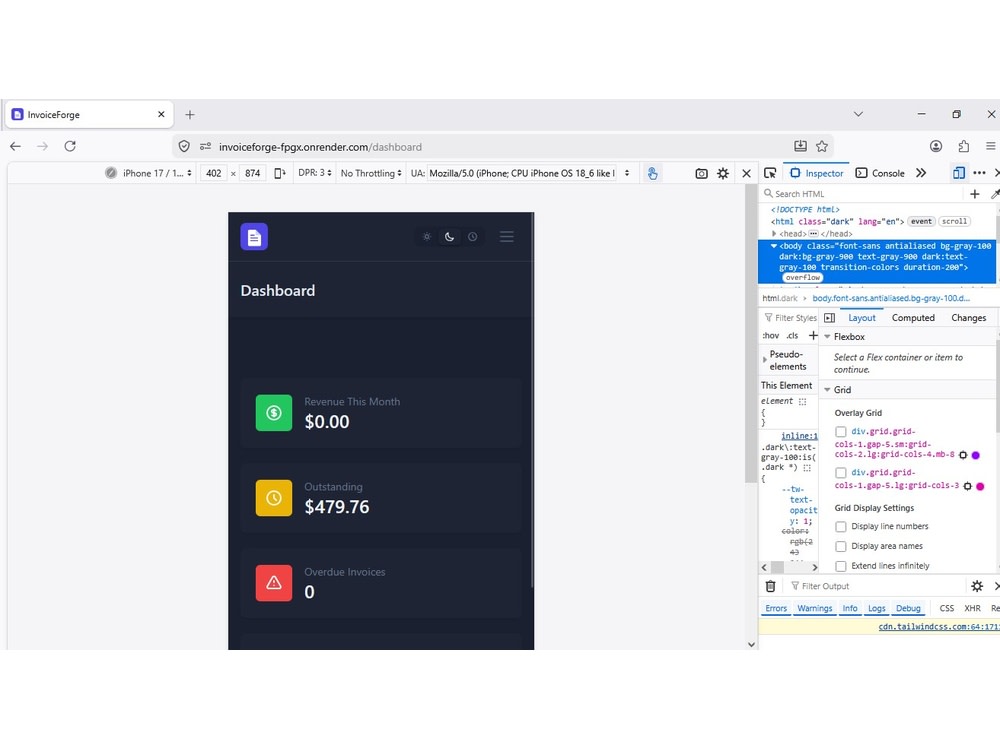Activate the element picker tool
This screenshot has height=750, width=1000.
tap(770, 173)
